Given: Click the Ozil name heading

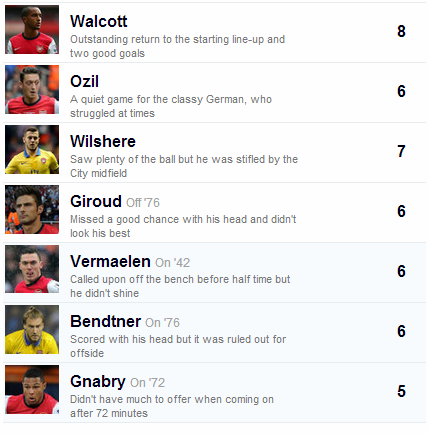Looking at the screenshot, I should point(84,81).
